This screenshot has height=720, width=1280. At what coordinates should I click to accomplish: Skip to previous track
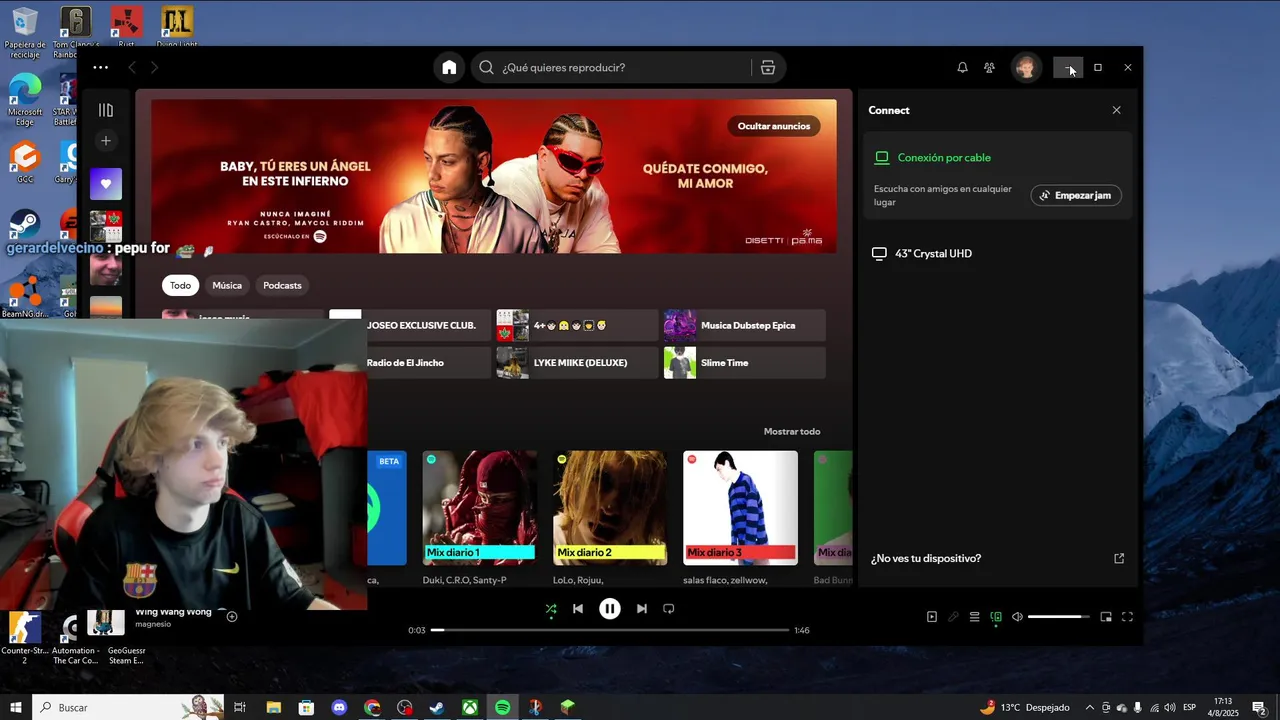(x=578, y=608)
